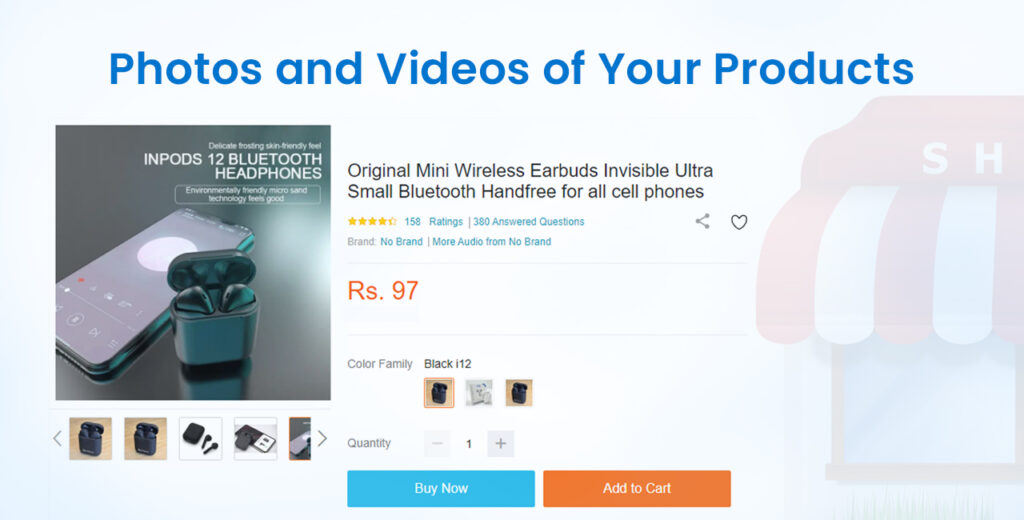Open More Audio from No Brand link
Viewport: 1024px width, 520px height.
pos(492,241)
